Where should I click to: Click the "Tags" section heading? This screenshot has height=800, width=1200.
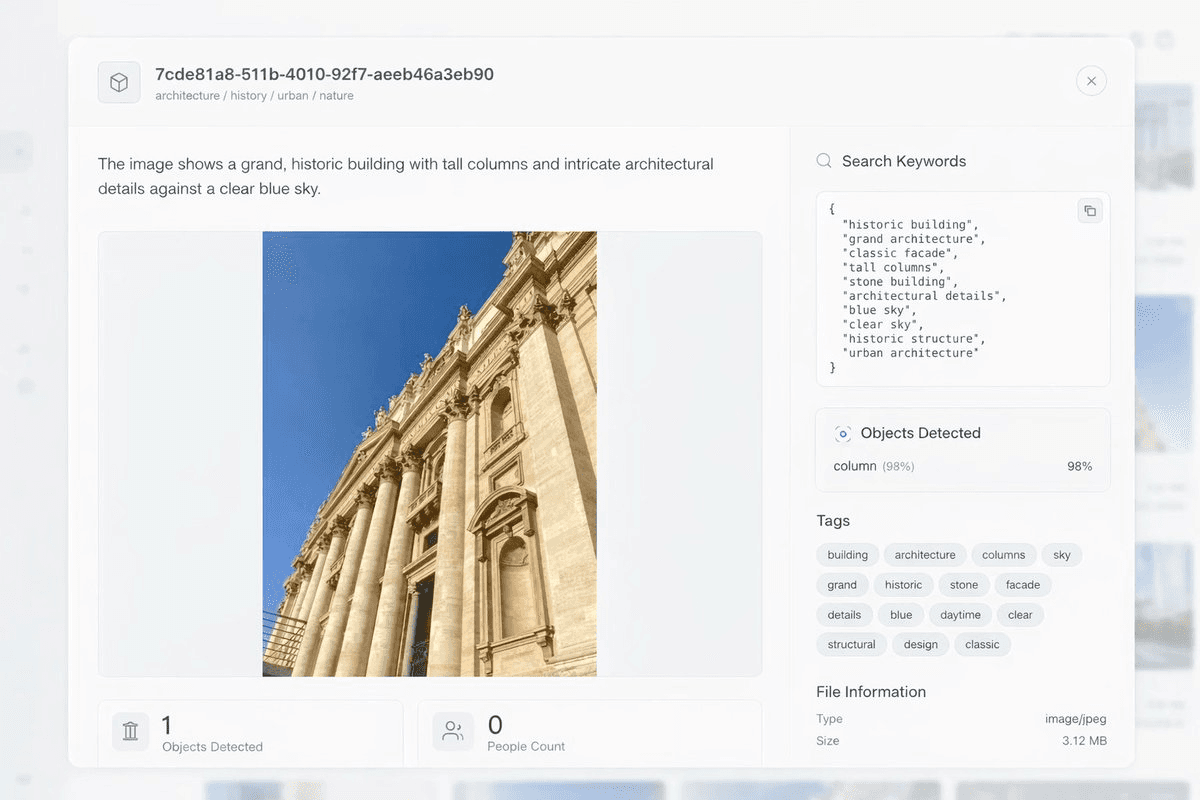[833, 521]
